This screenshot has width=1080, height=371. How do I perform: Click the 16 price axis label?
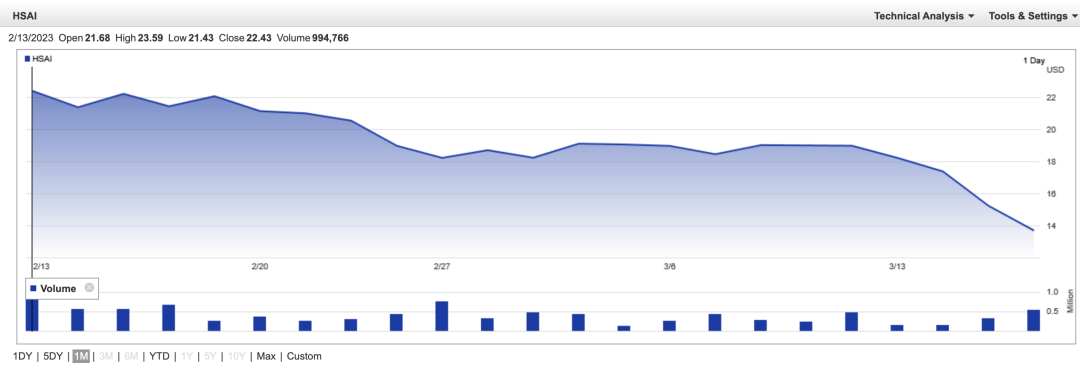click(1051, 194)
